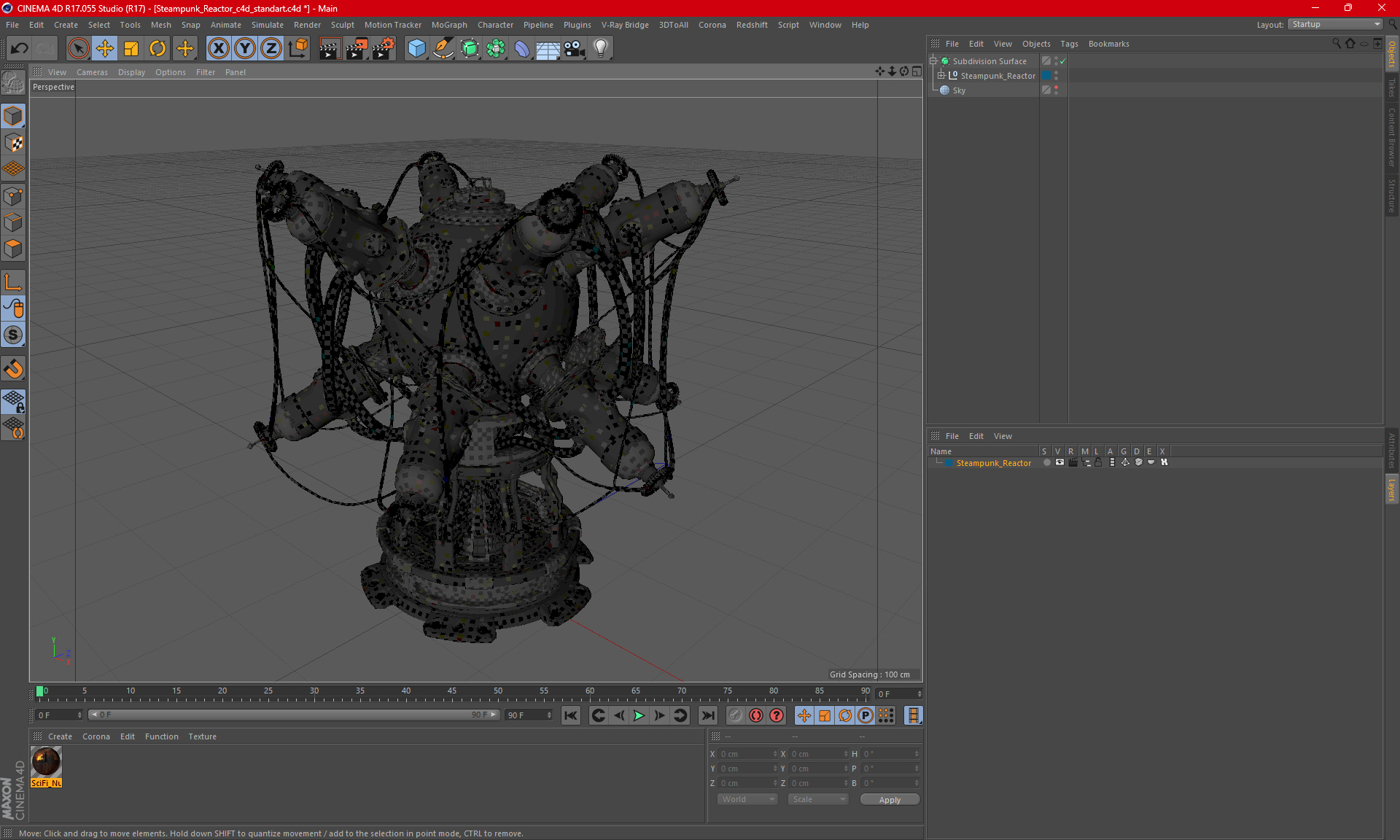Image resolution: width=1400 pixels, height=840 pixels.
Task: Toggle viewport maximize icon
Action: coord(917,71)
